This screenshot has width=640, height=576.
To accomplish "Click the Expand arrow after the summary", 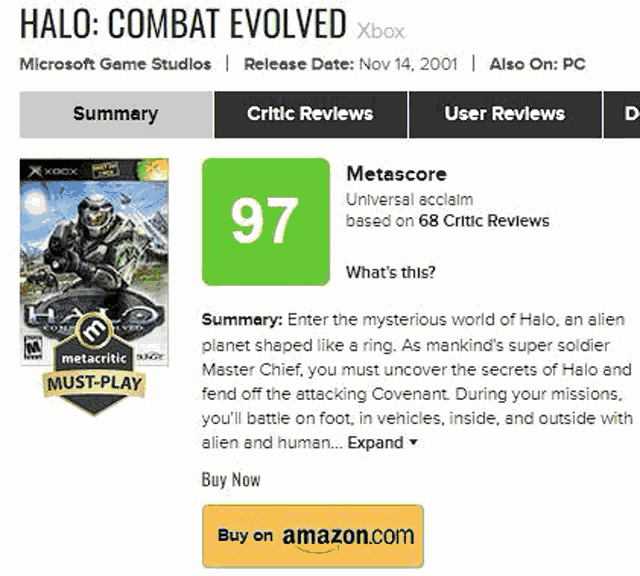I will 413,443.
